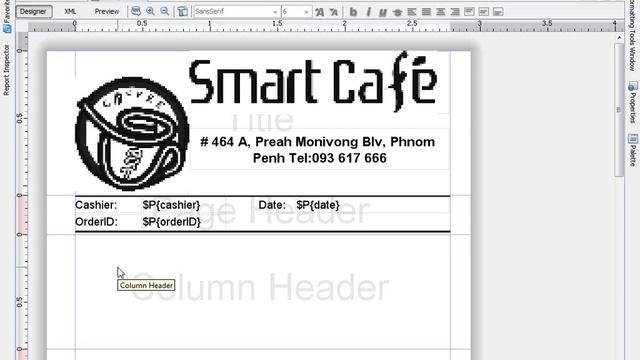The width and height of the screenshot is (640, 360).
Task: Toggle strikethrough formatting
Action: coord(397,12)
